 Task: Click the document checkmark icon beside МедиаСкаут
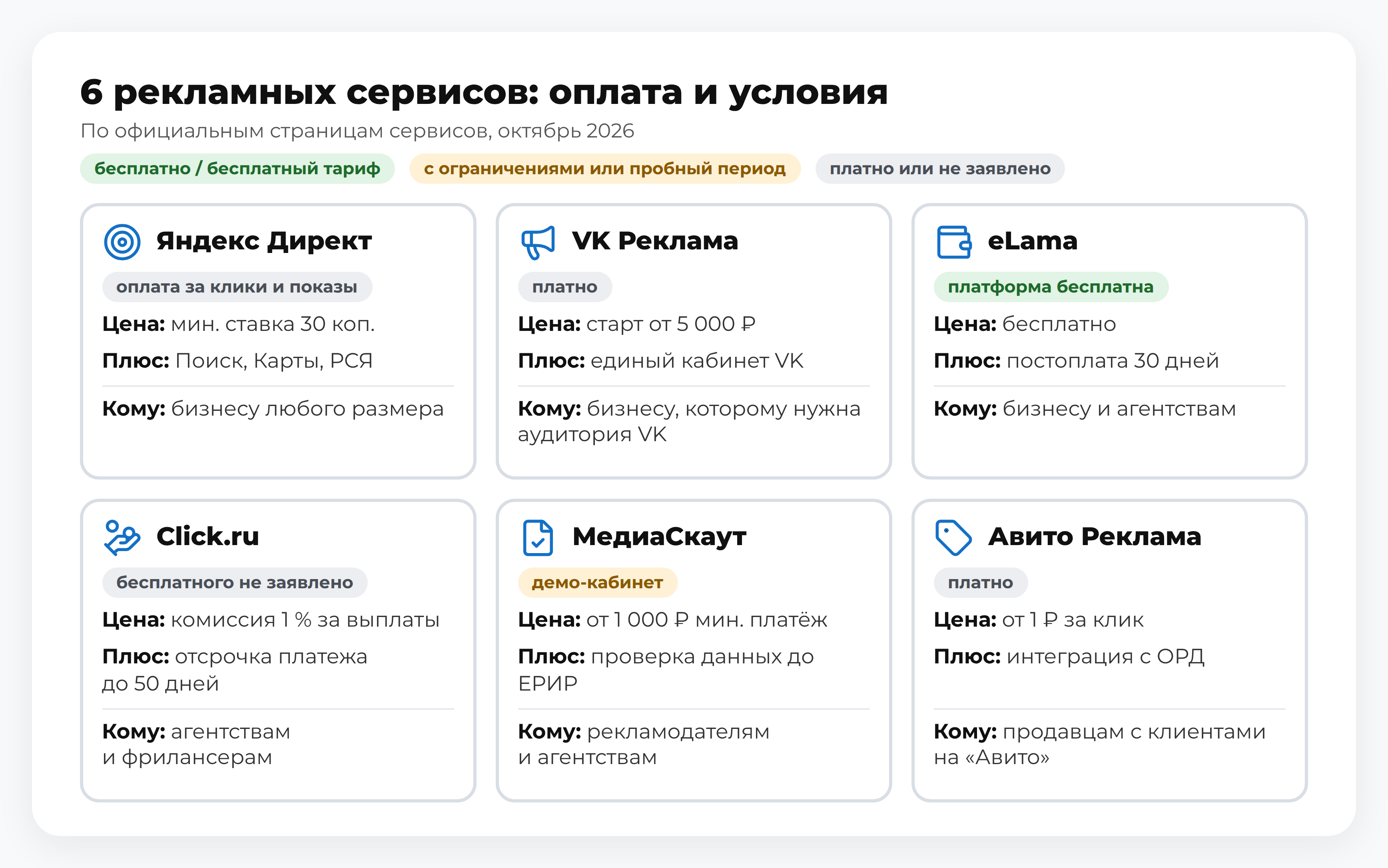tap(538, 538)
